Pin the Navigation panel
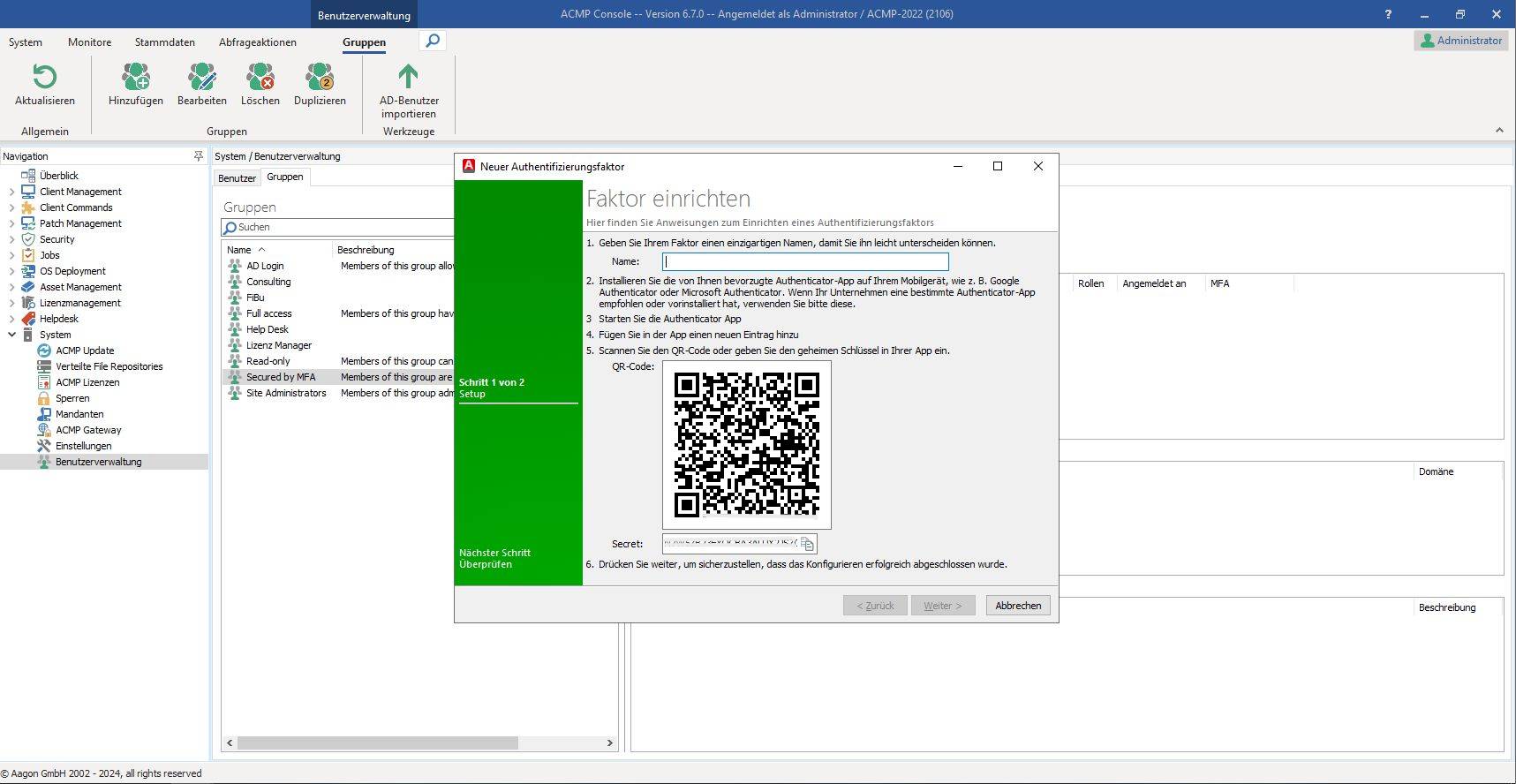 point(198,156)
